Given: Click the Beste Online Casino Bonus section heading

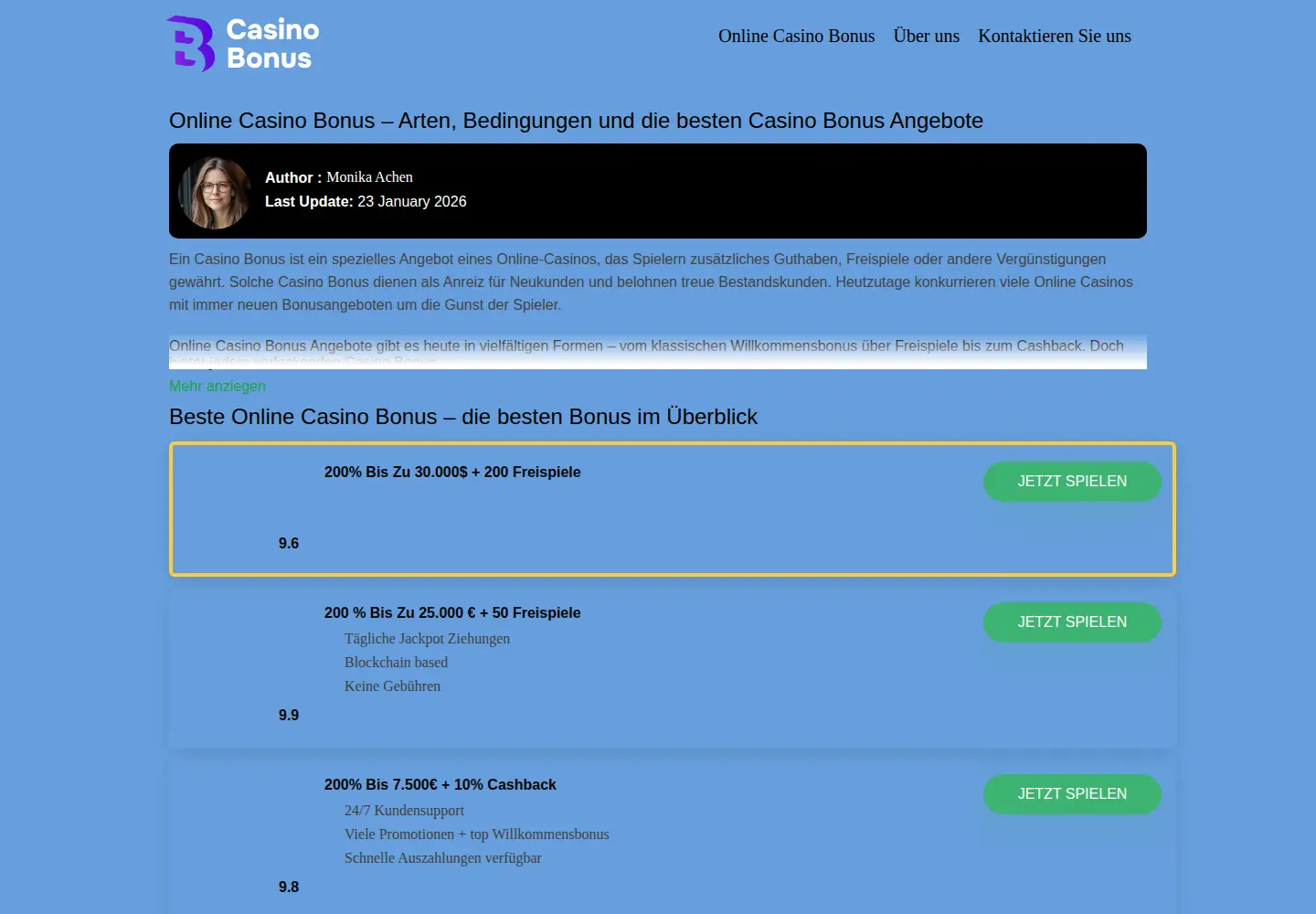Looking at the screenshot, I should click(463, 417).
